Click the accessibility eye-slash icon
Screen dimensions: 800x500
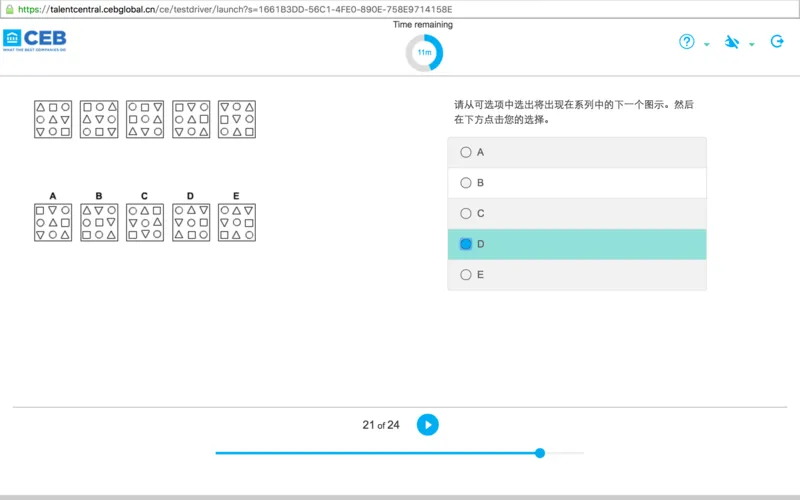pos(732,42)
